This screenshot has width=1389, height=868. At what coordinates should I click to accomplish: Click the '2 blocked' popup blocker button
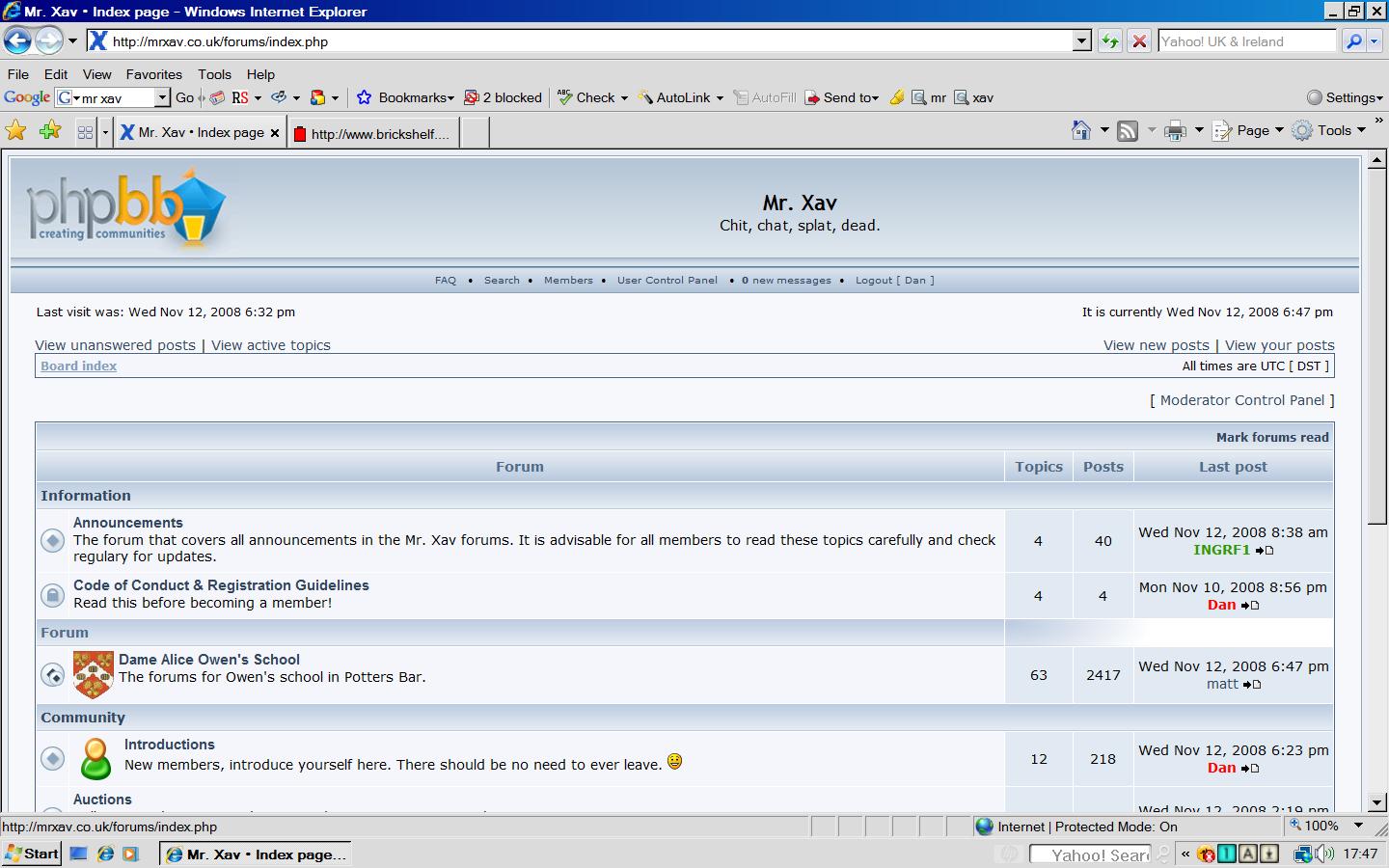pos(503,97)
